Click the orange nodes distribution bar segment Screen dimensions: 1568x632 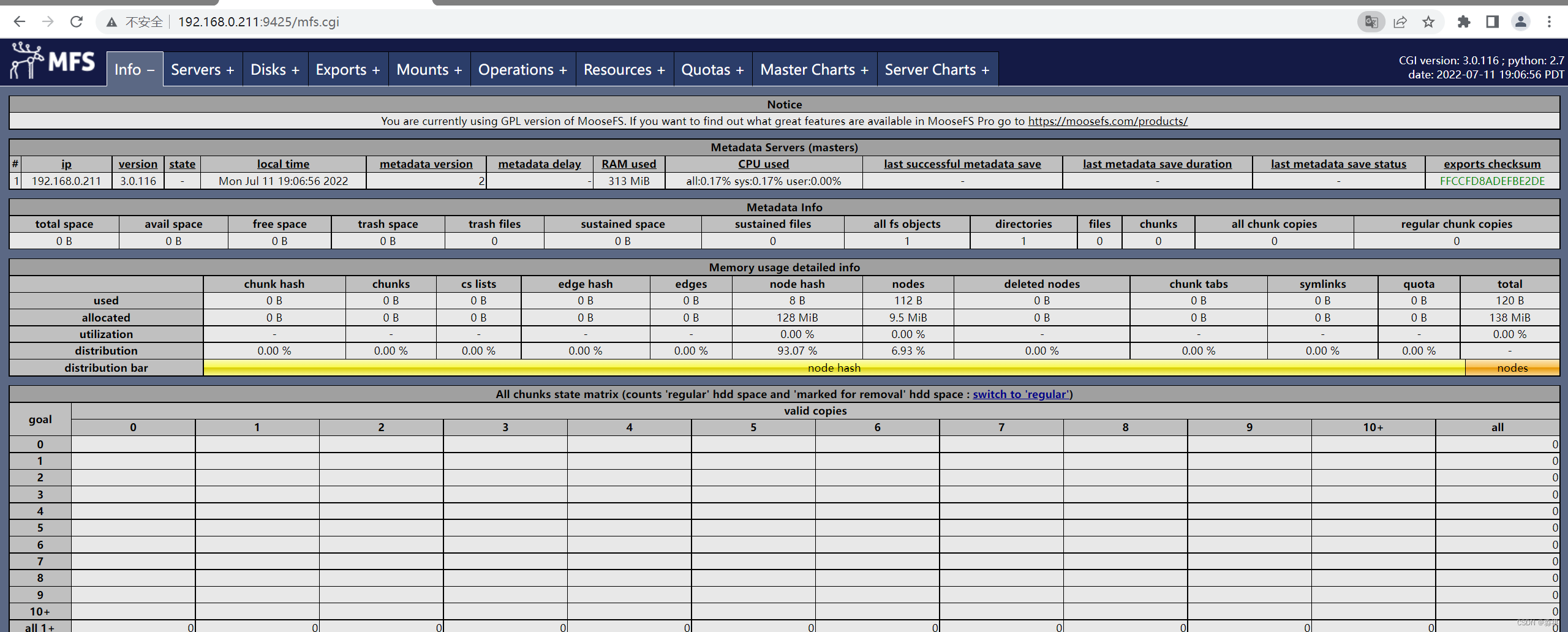click(x=1512, y=367)
